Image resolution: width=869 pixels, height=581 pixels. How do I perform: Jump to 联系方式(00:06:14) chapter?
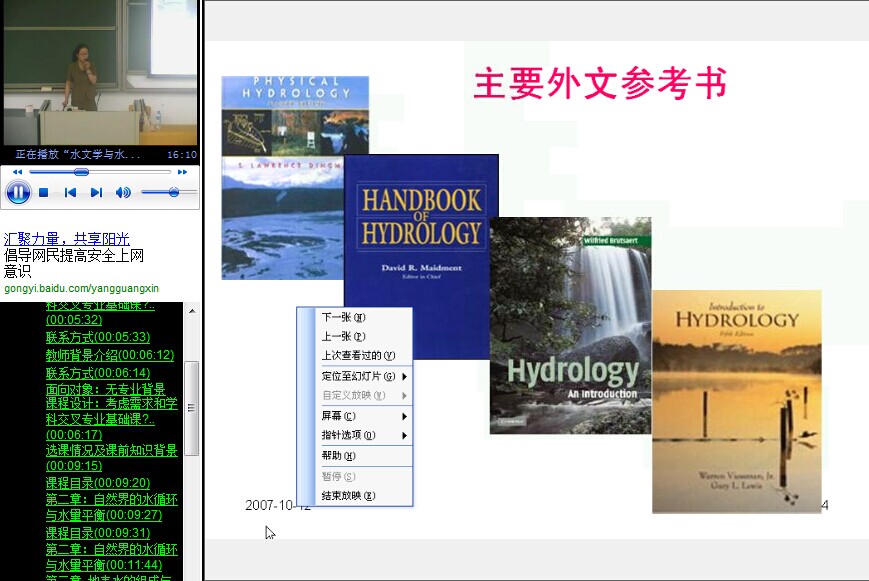[x=98, y=373]
